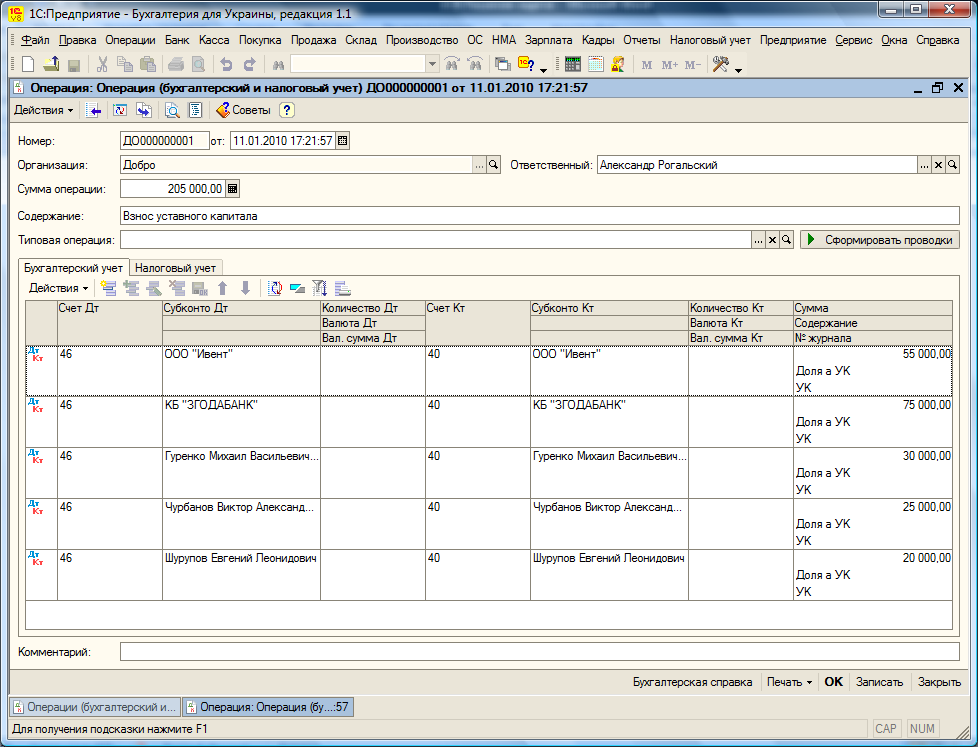Image resolution: width=978 pixels, height=747 pixels.
Task: Click the ellipsis select button for Организация
Action: (479, 165)
